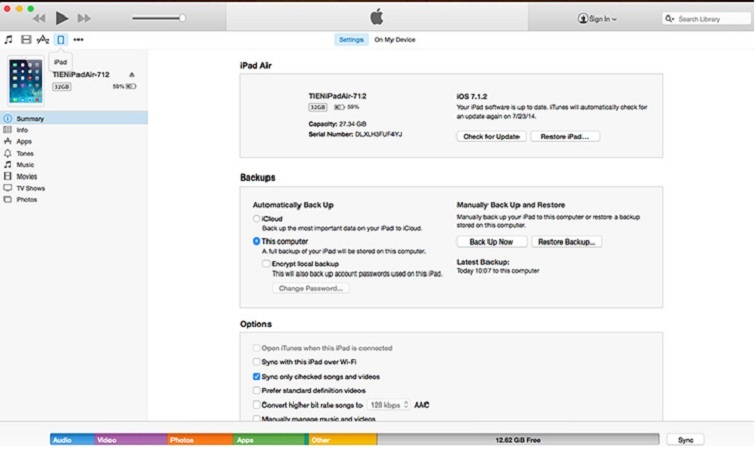Uncheck Sync only checked songs and videos
755x451 pixels.
click(257, 376)
